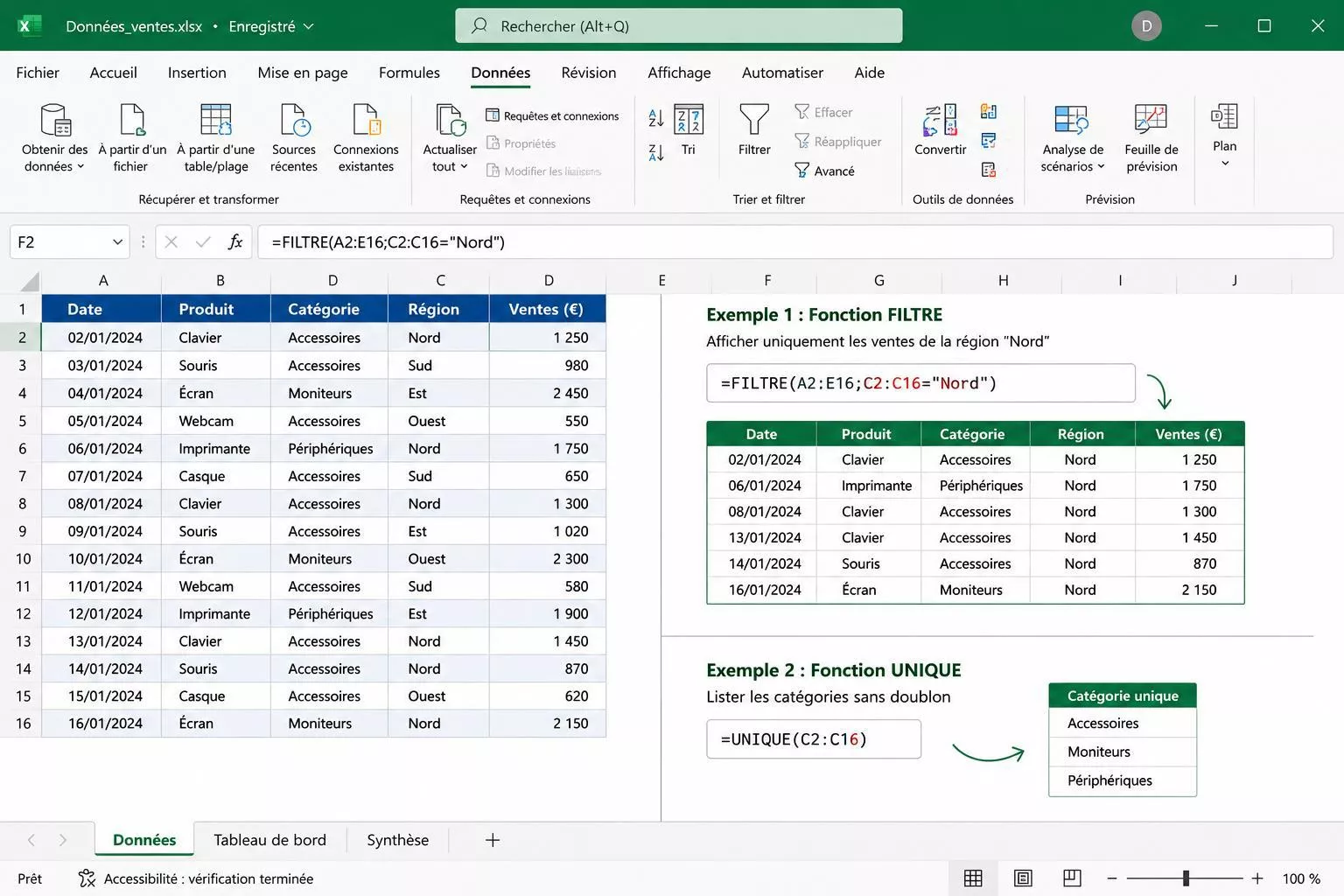The height and width of the screenshot is (896, 1344).
Task: Click the Catégorie unique header
Action: point(1123,696)
